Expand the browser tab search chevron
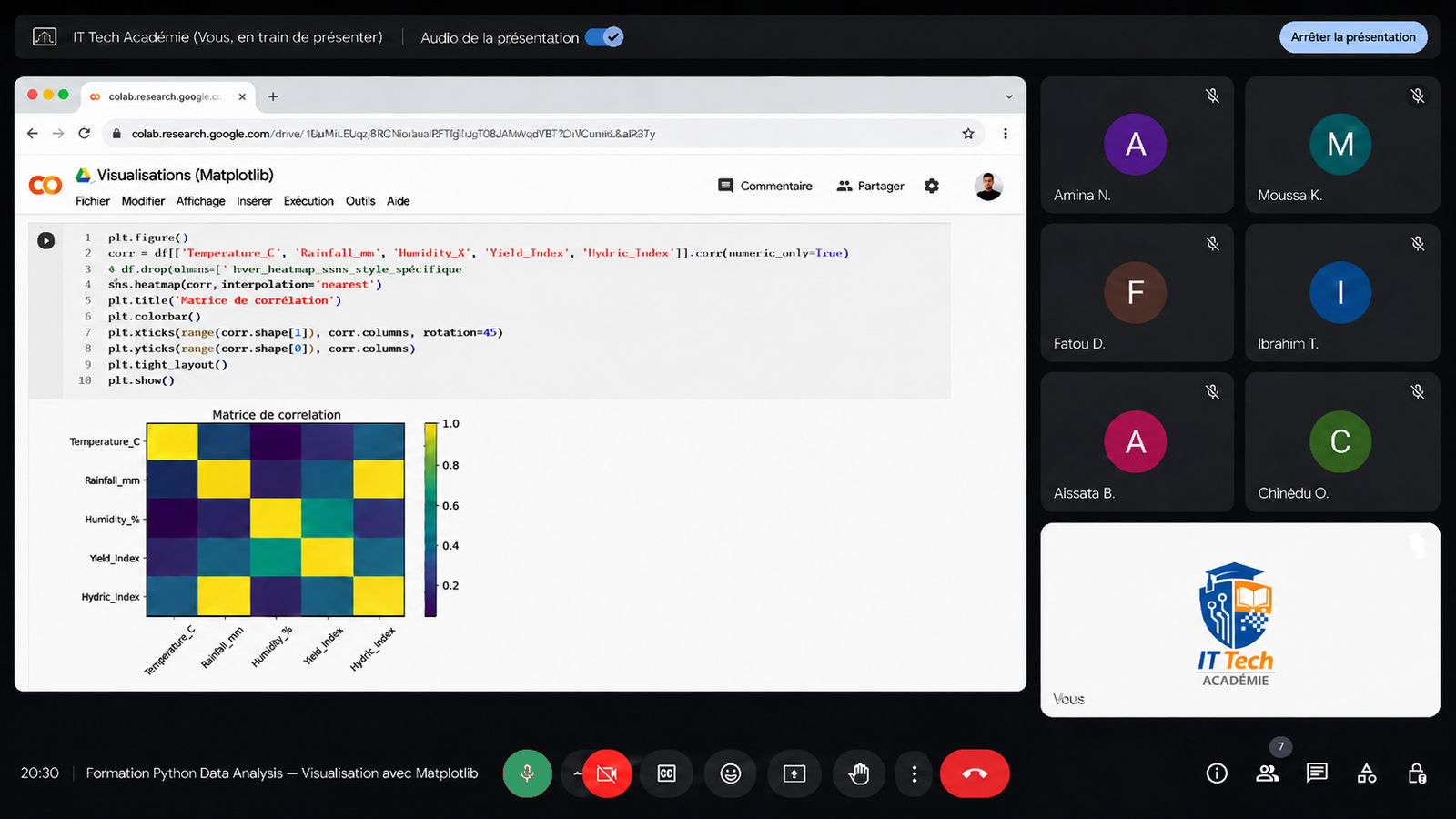Viewport: 1456px width, 819px height. coord(1008,96)
